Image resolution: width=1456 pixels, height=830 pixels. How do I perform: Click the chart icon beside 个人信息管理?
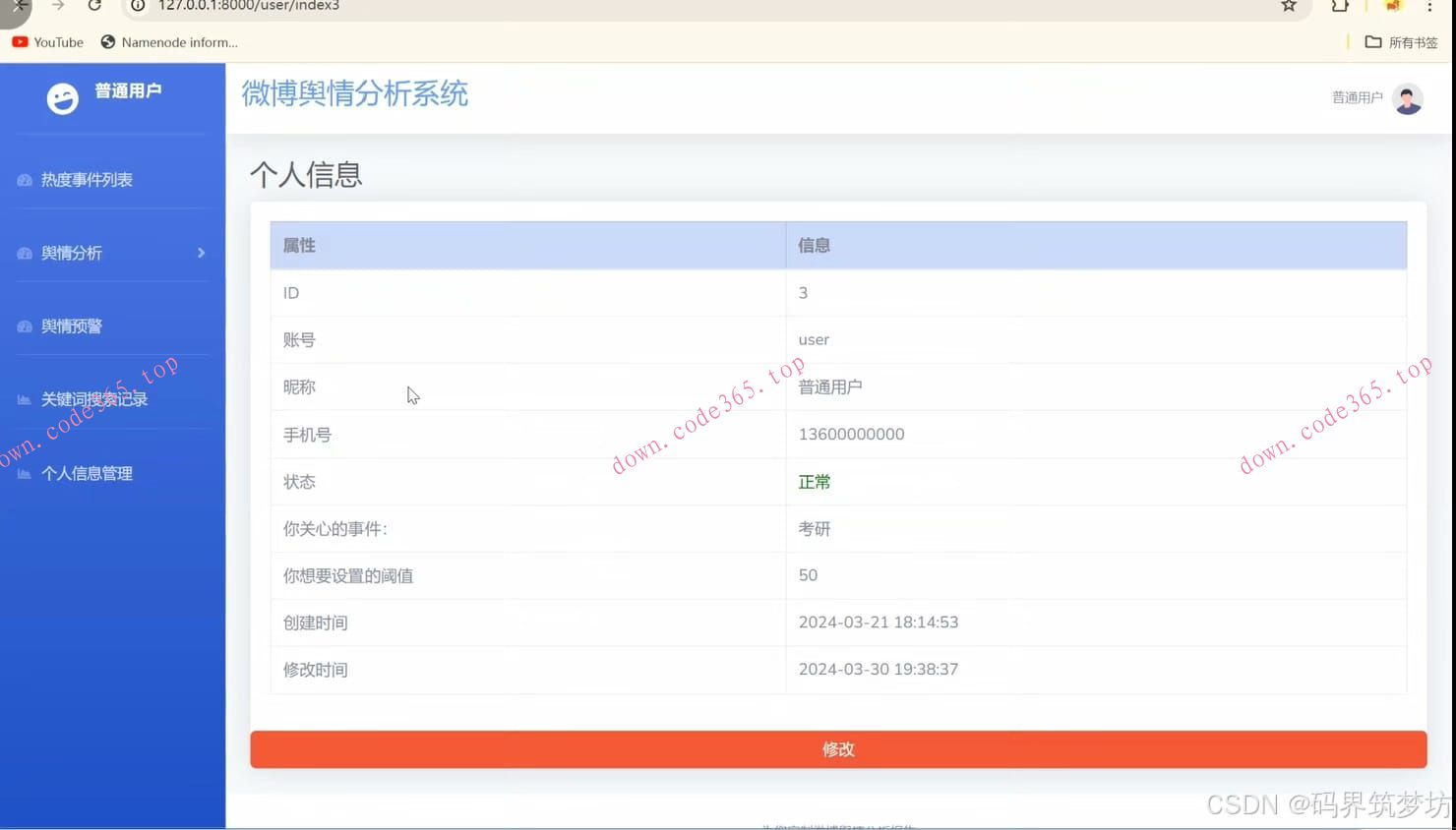[24, 473]
